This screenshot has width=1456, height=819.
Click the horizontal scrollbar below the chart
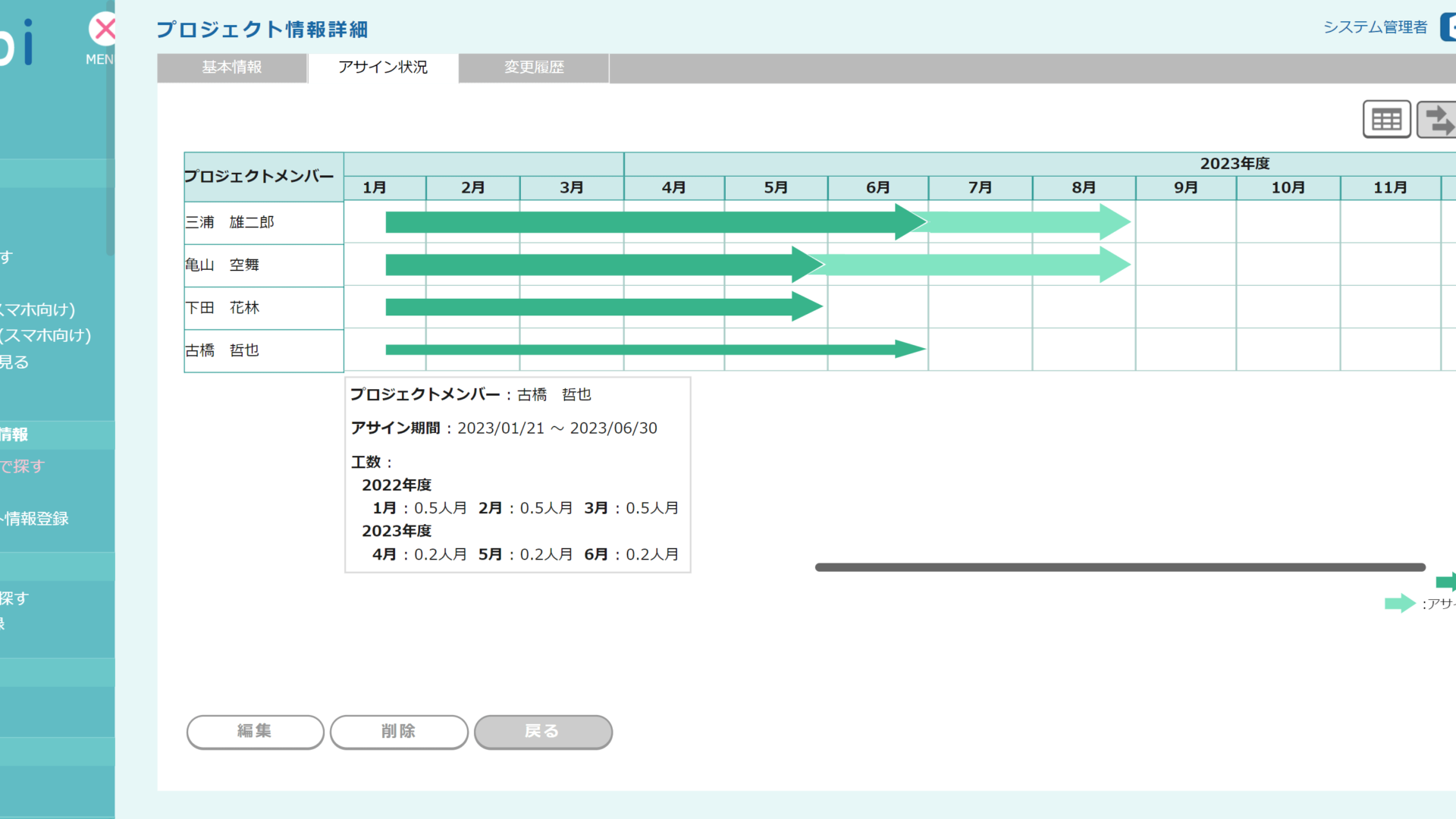click(x=1119, y=567)
